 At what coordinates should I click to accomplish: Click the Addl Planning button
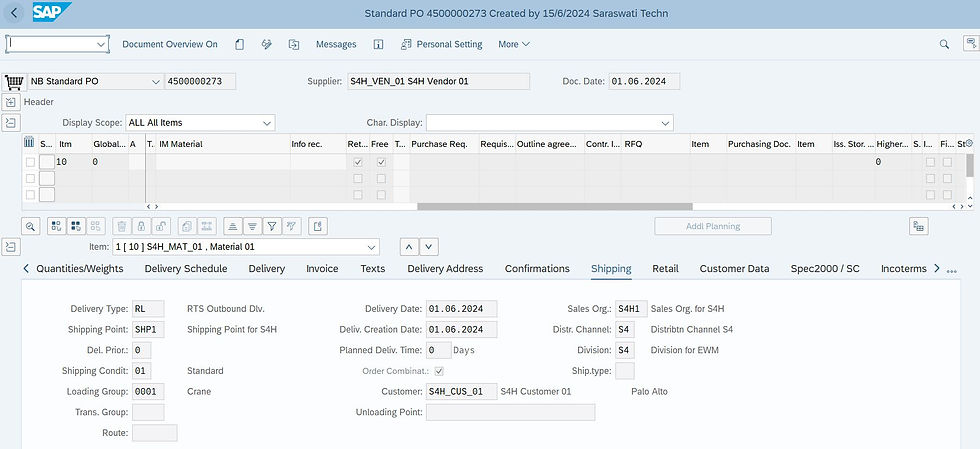(x=713, y=226)
